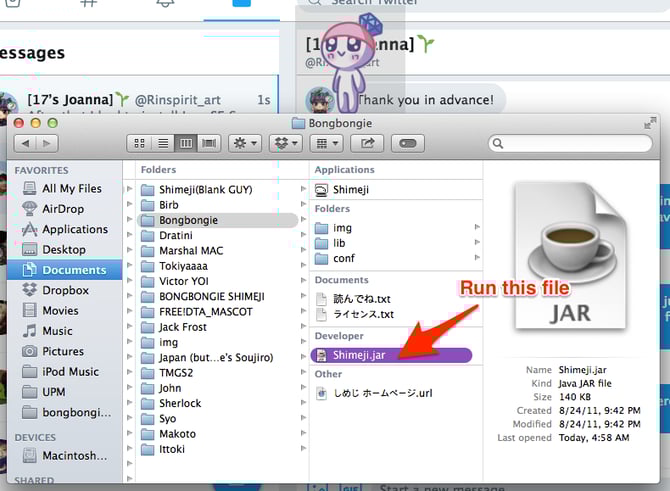This screenshot has width=670, height=491.
Task: Expand arrow beside the Dratini folder
Action: click(303, 235)
